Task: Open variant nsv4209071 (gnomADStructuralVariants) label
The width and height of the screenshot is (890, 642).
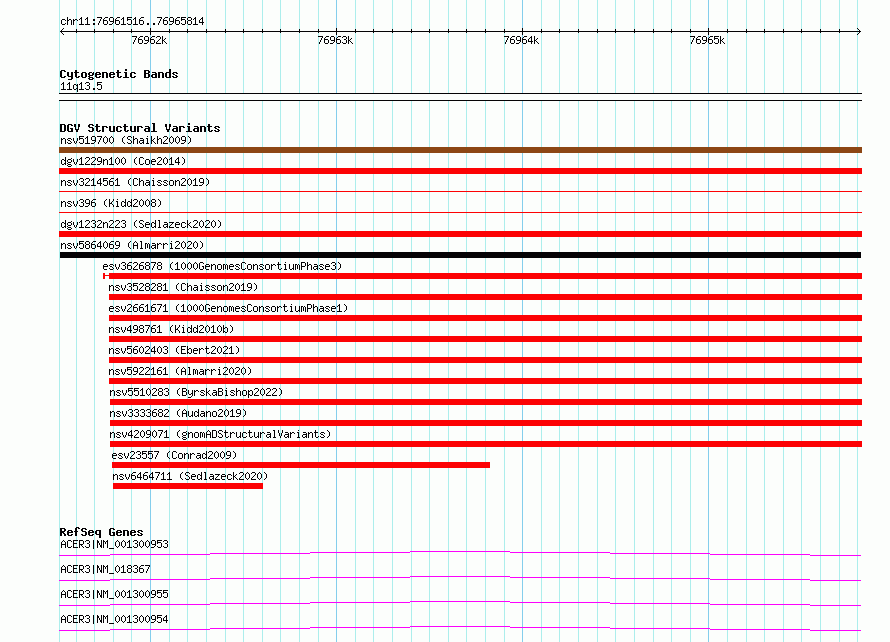Action: [x=220, y=434]
